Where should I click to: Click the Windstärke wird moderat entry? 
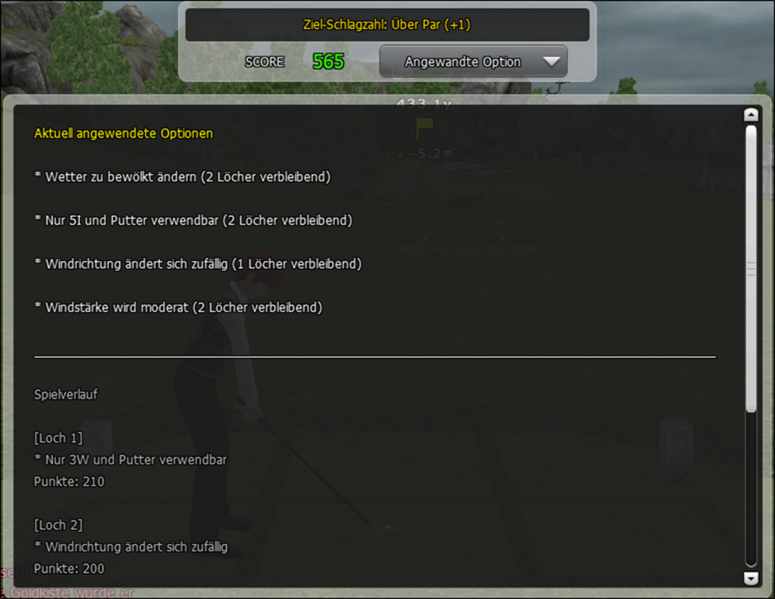[x=178, y=307]
